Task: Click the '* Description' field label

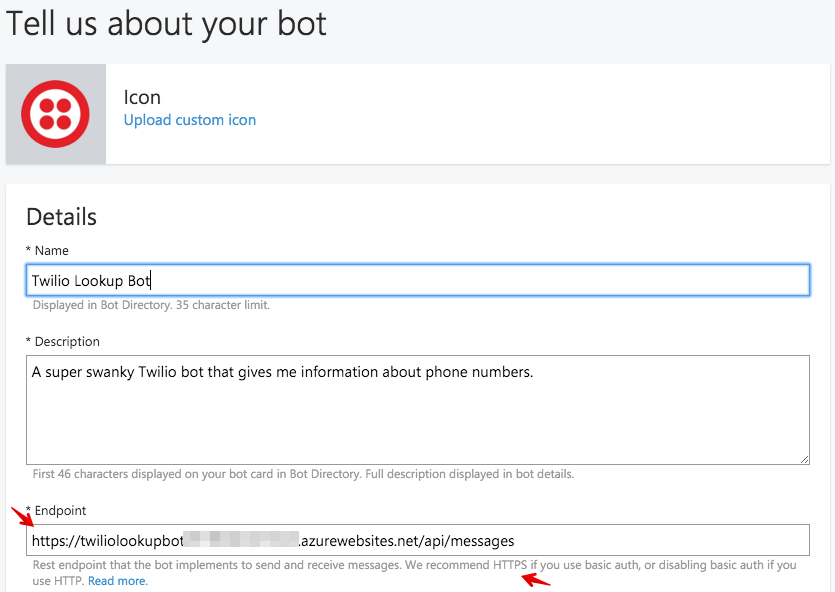Action: coord(63,341)
